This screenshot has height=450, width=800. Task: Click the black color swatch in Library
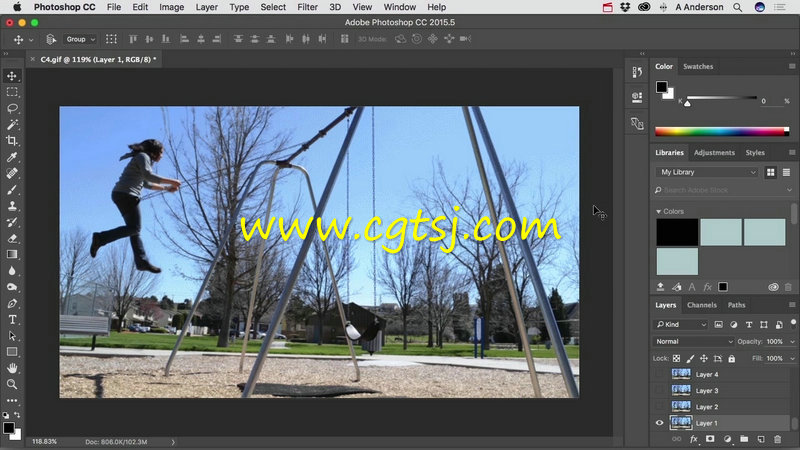click(677, 232)
